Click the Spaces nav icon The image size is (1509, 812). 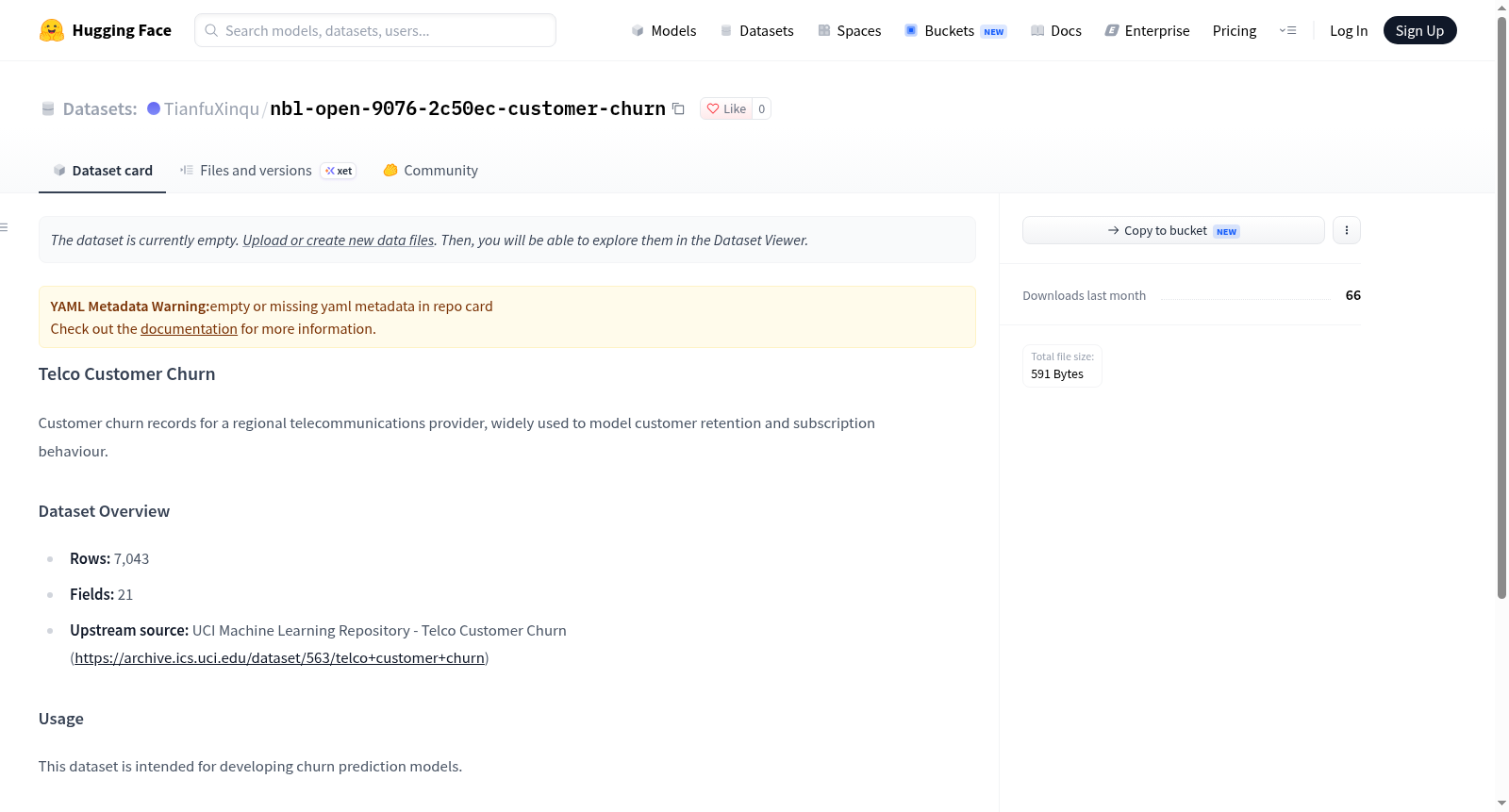[824, 30]
